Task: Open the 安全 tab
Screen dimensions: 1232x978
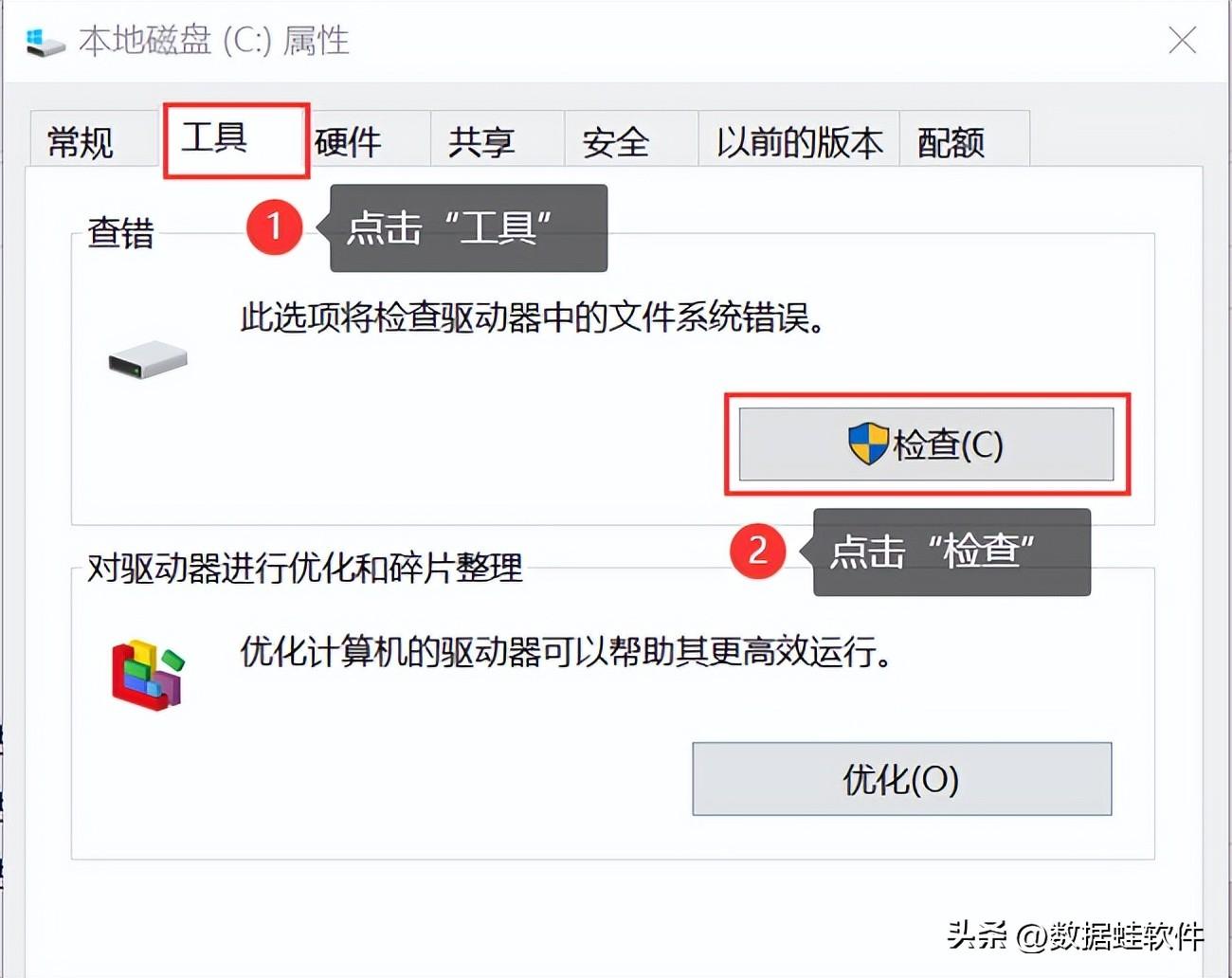Action: (x=616, y=140)
